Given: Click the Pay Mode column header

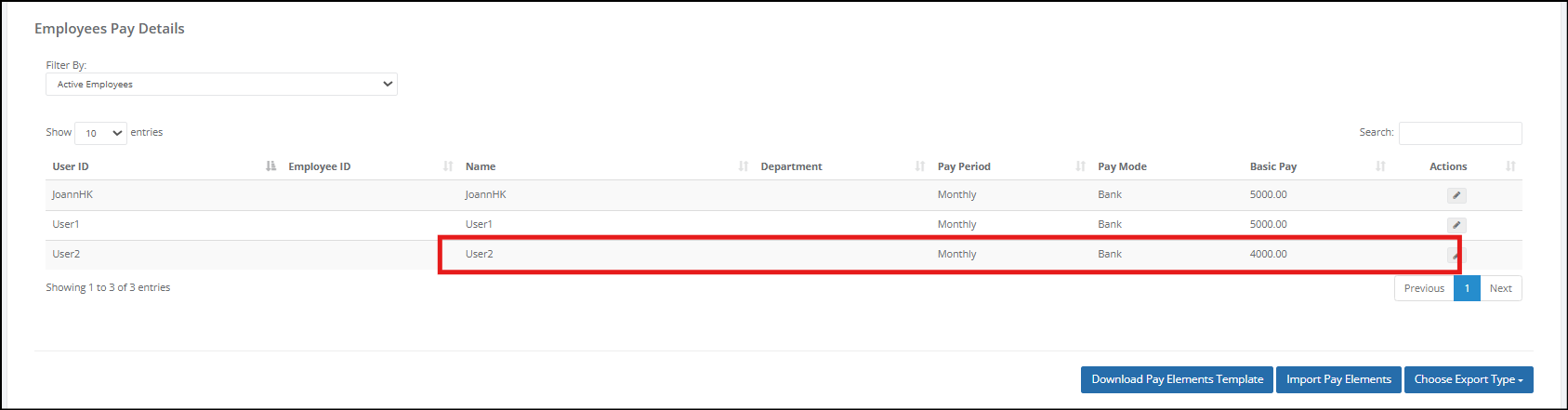Looking at the screenshot, I should 1122,166.
